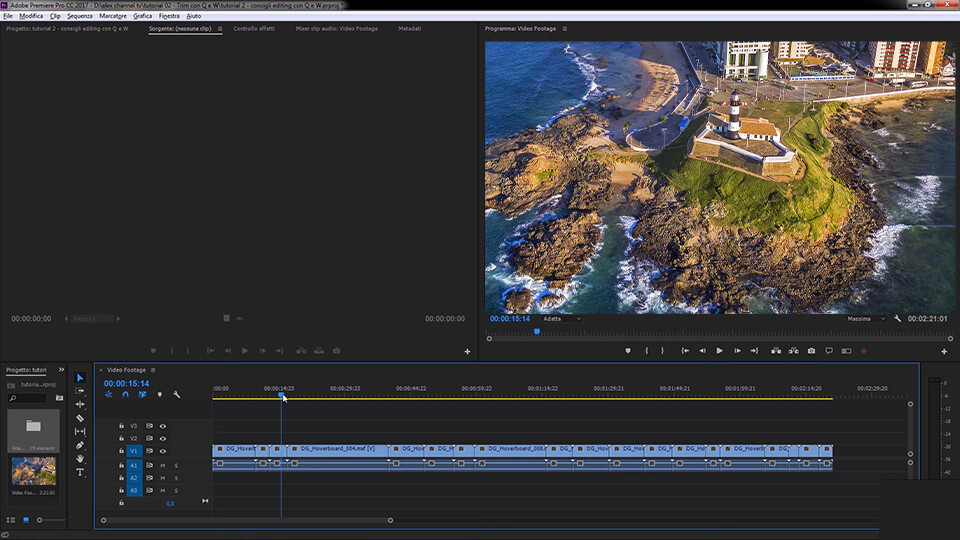The height and width of the screenshot is (540, 960).
Task: Open Source Monitor button editor plus
Action: 467,351
